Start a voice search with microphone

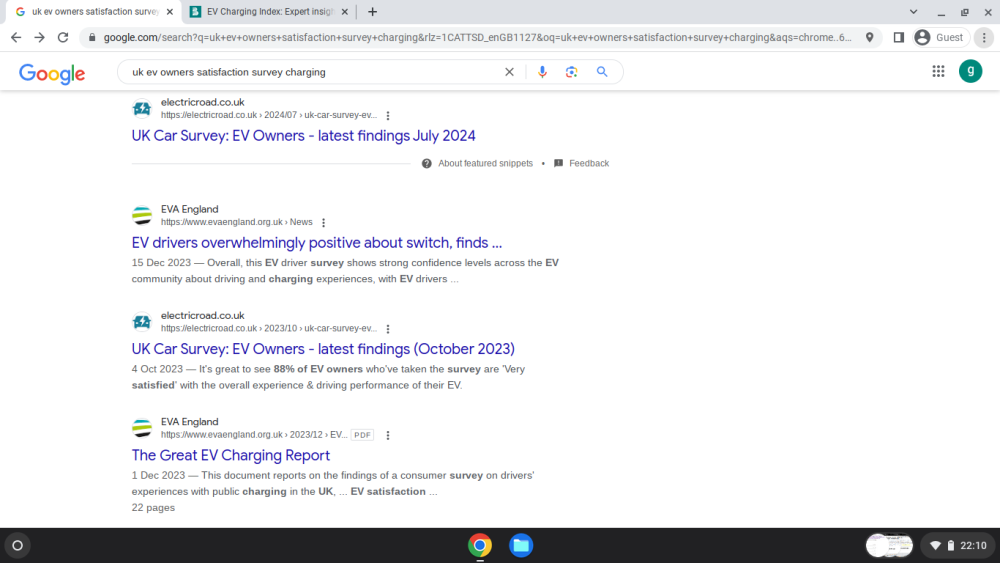(542, 72)
